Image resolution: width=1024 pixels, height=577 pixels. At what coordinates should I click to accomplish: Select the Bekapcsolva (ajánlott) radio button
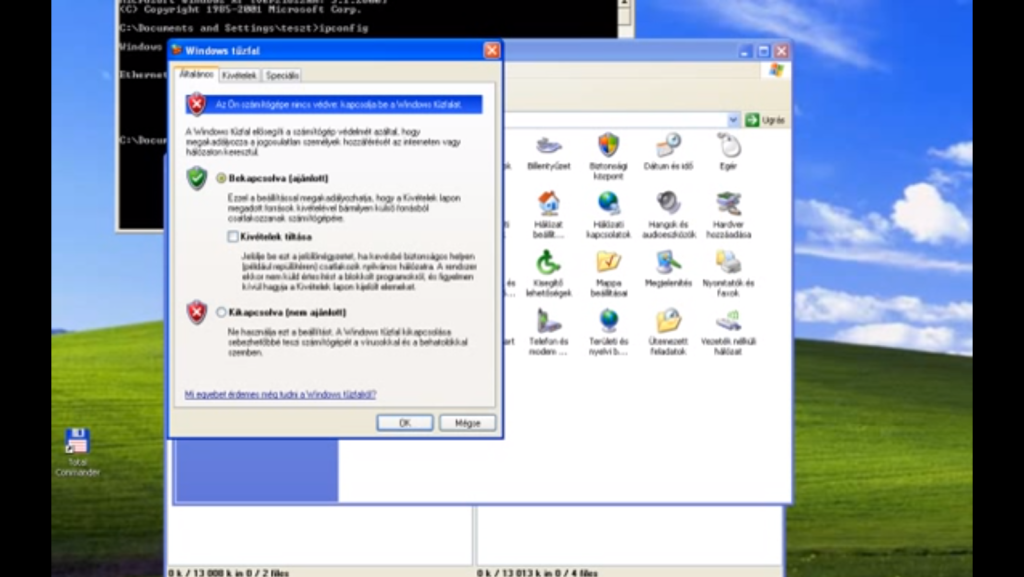(221, 178)
